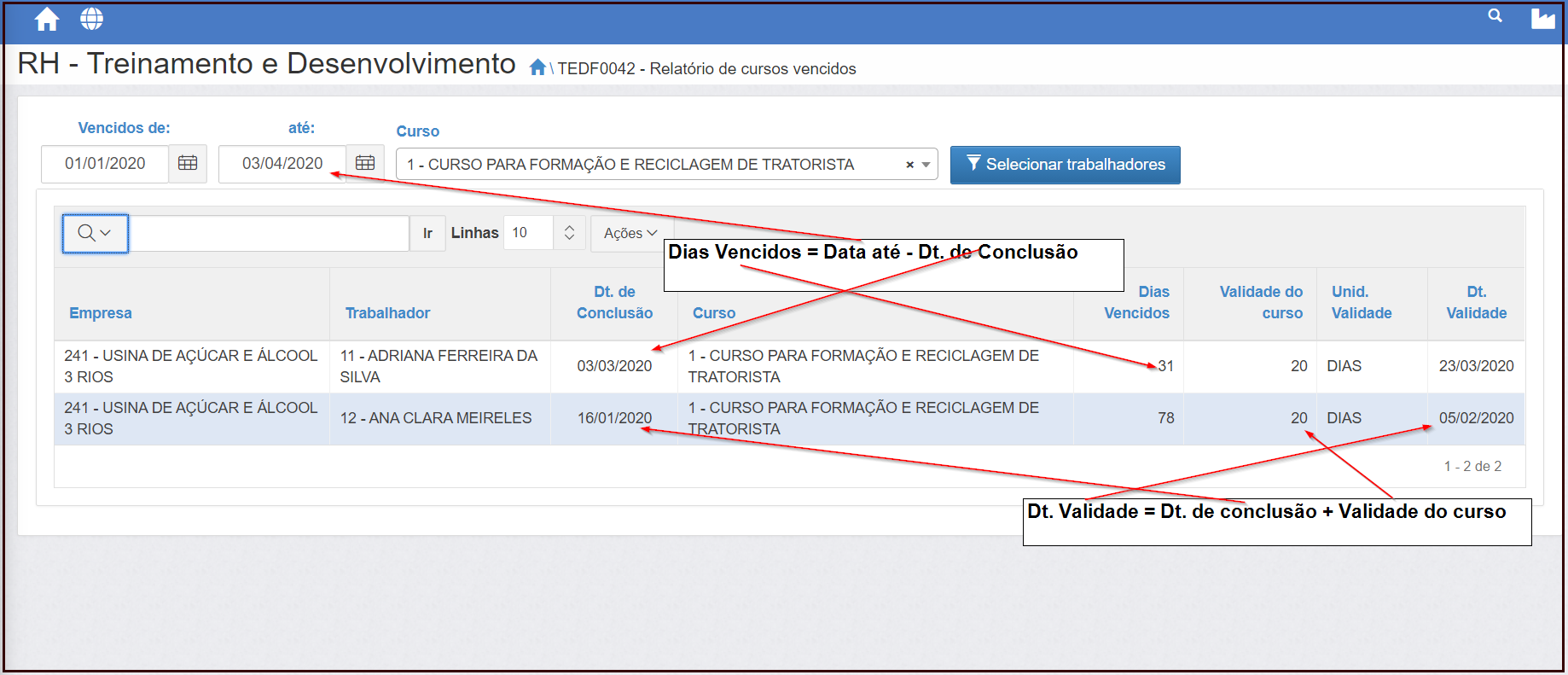Select worker 11 - ADRIANA FERREIRA DA SILVA cell

[x=439, y=366]
